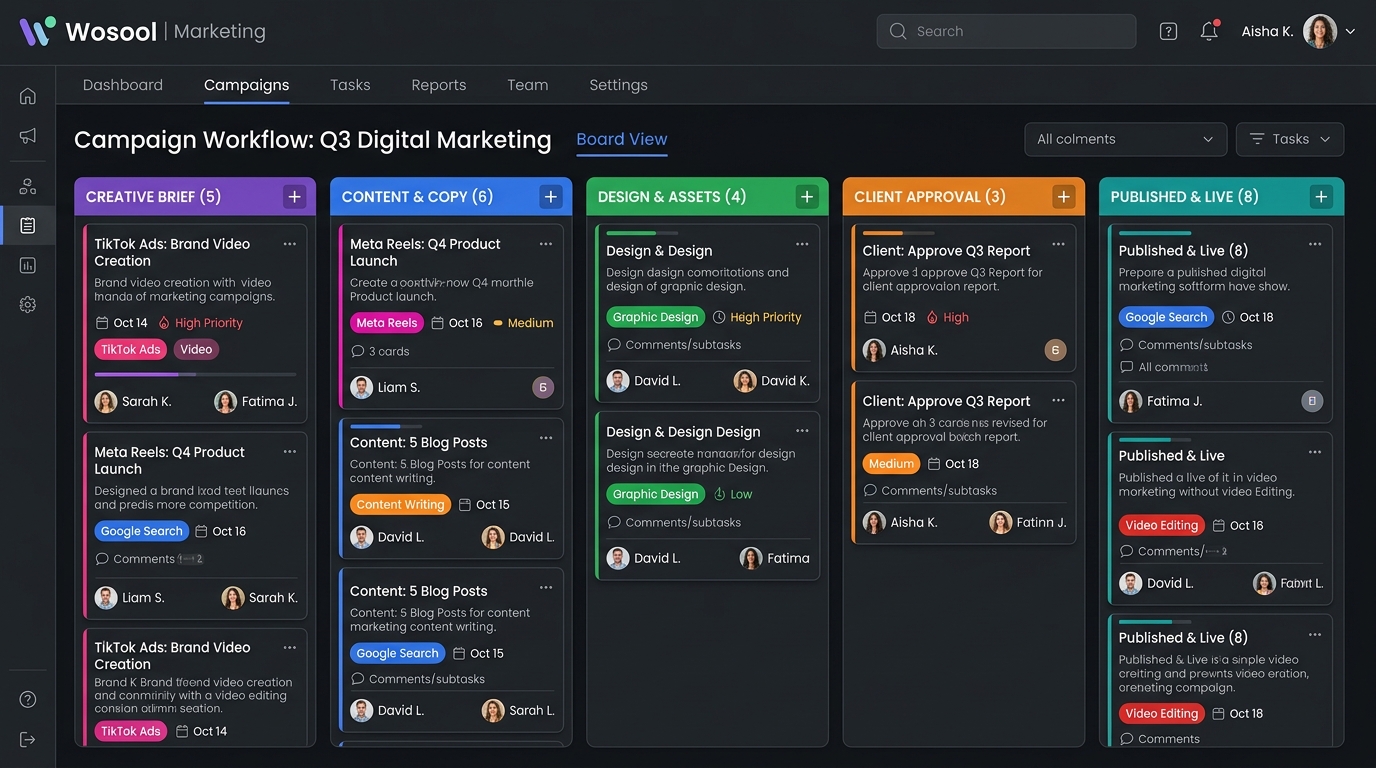
Task: Open options menu on the "Design & Design Design" card
Action: click(x=802, y=431)
